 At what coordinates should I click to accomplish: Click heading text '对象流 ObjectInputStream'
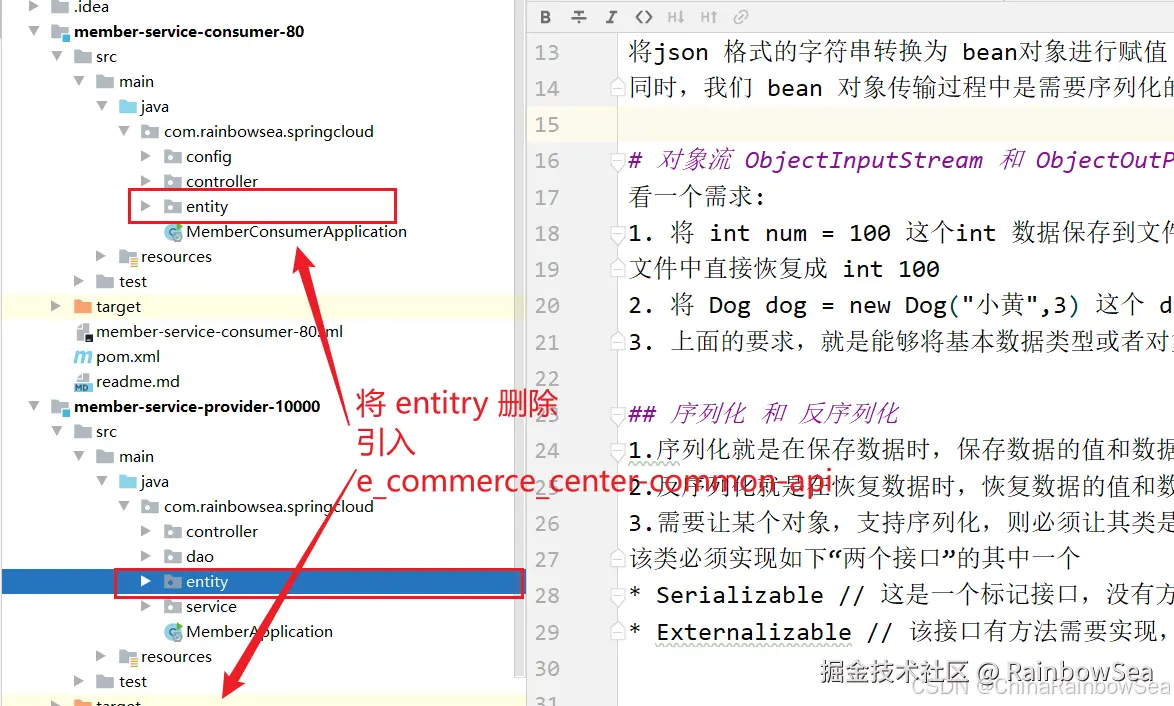[x=820, y=160]
